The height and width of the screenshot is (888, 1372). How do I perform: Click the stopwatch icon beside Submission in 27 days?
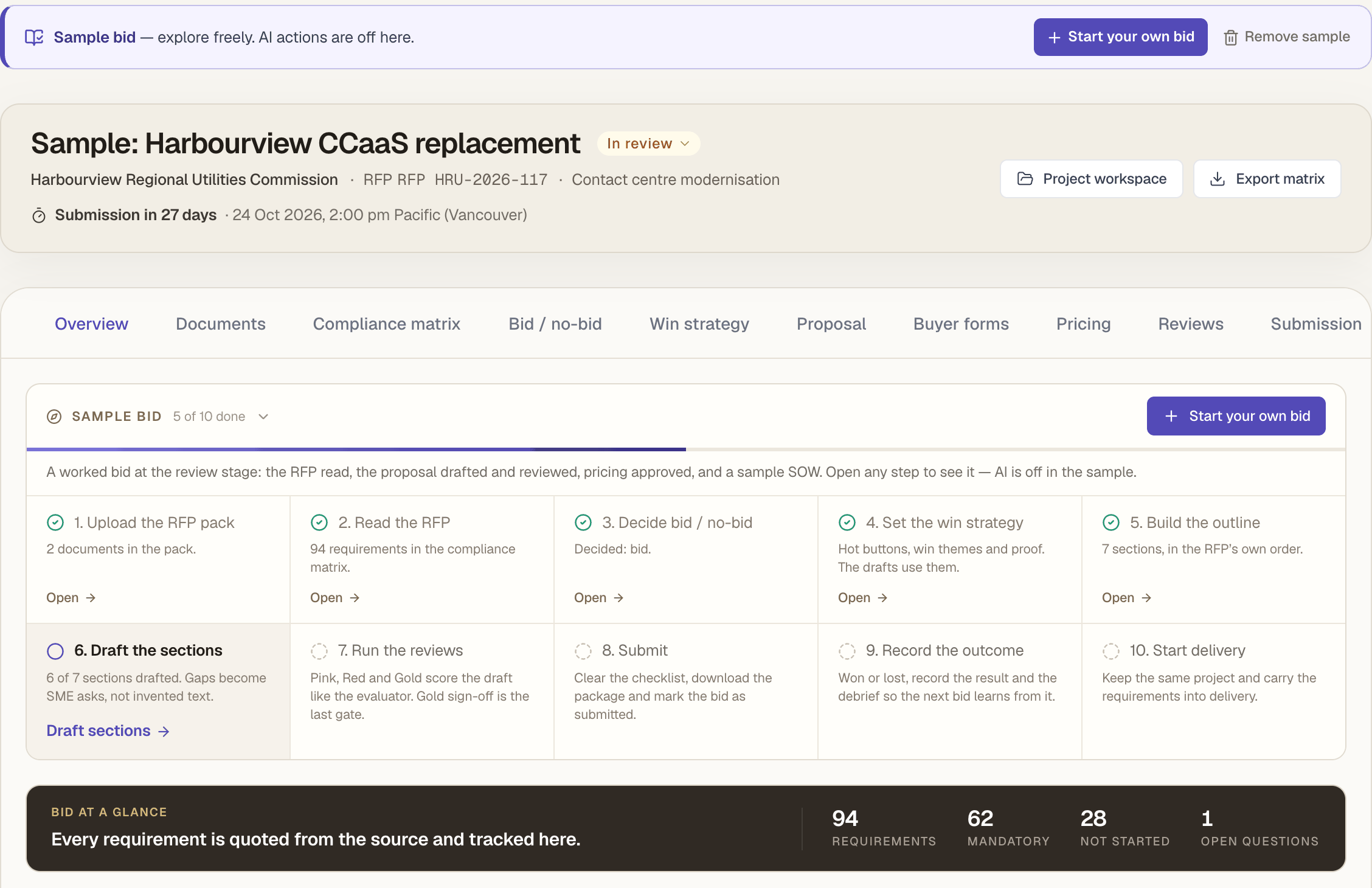pos(39,215)
